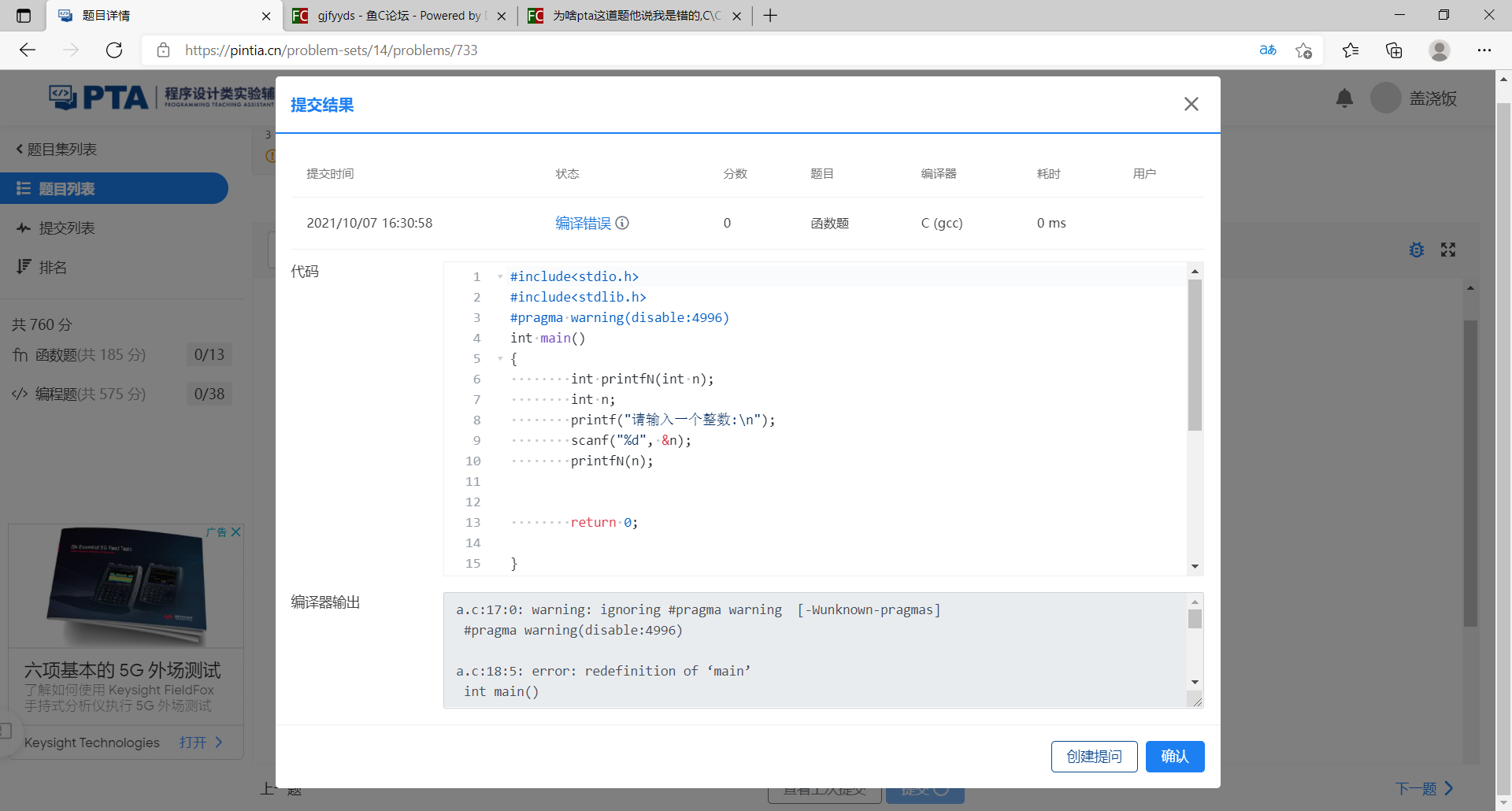Image resolution: width=1512 pixels, height=811 pixels.
Task: Click the code editor scroll down arrow
Action: click(x=1195, y=566)
